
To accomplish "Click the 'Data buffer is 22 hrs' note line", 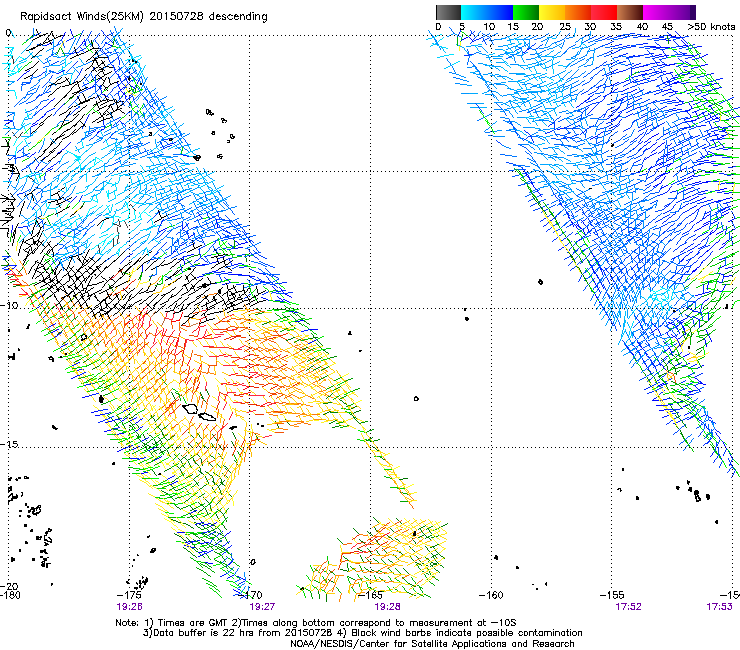I will coord(362,633).
